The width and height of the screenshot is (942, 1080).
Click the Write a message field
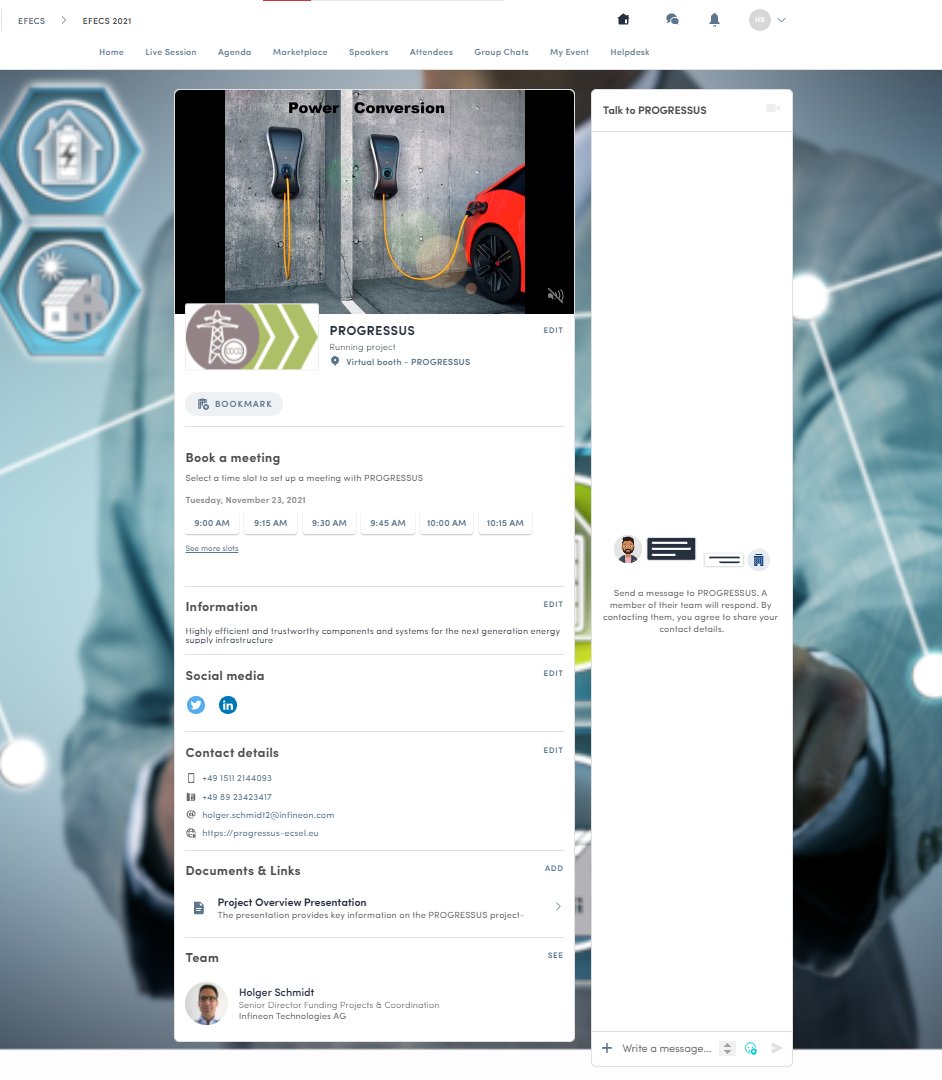(x=667, y=1048)
